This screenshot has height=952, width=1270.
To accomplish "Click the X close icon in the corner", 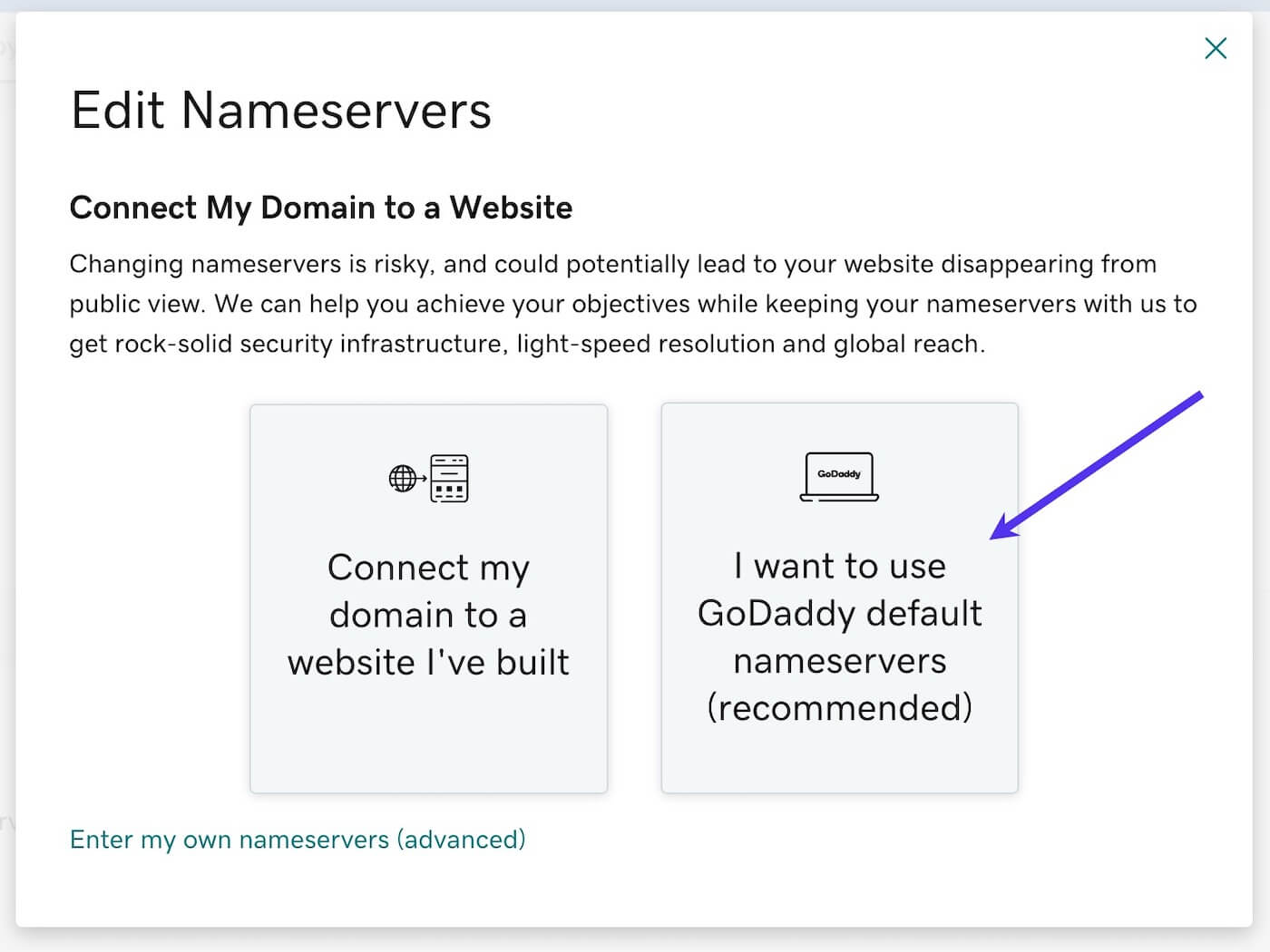I will coord(1216,48).
